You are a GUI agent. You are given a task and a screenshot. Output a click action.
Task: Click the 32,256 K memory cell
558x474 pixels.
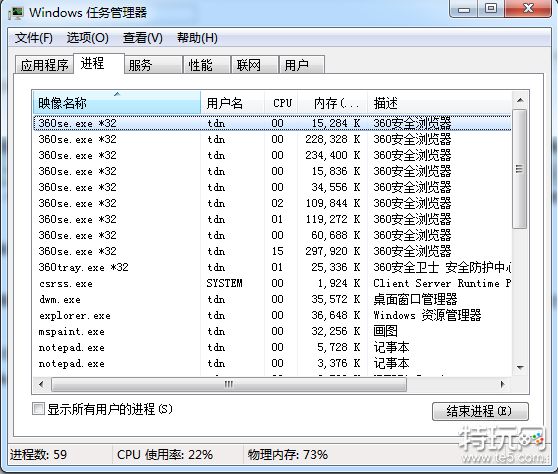click(336, 331)
